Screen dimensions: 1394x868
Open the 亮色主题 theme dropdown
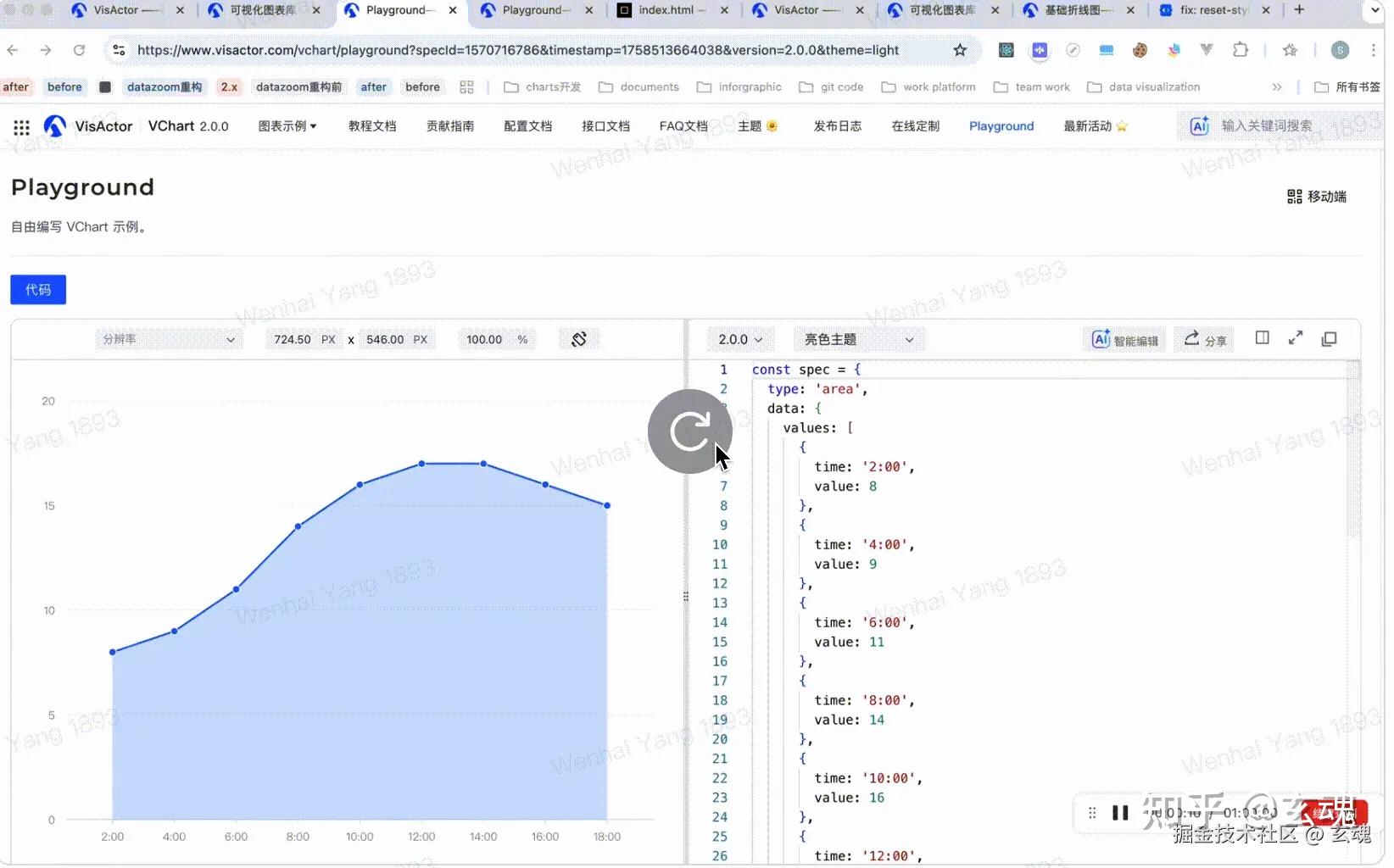pos(857,338)
